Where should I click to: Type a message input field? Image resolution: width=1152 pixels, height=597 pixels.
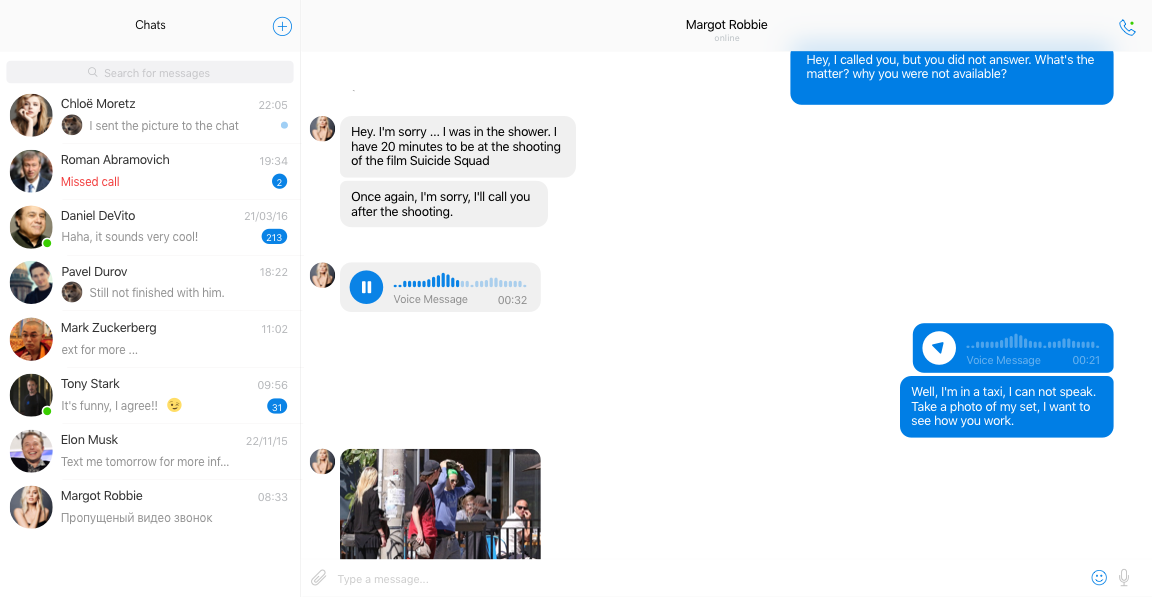[x=700, y=579]
